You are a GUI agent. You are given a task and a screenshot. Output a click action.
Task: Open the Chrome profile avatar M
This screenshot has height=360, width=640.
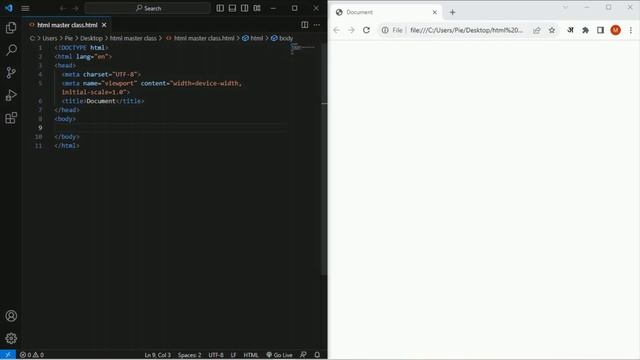pos(616,30)
